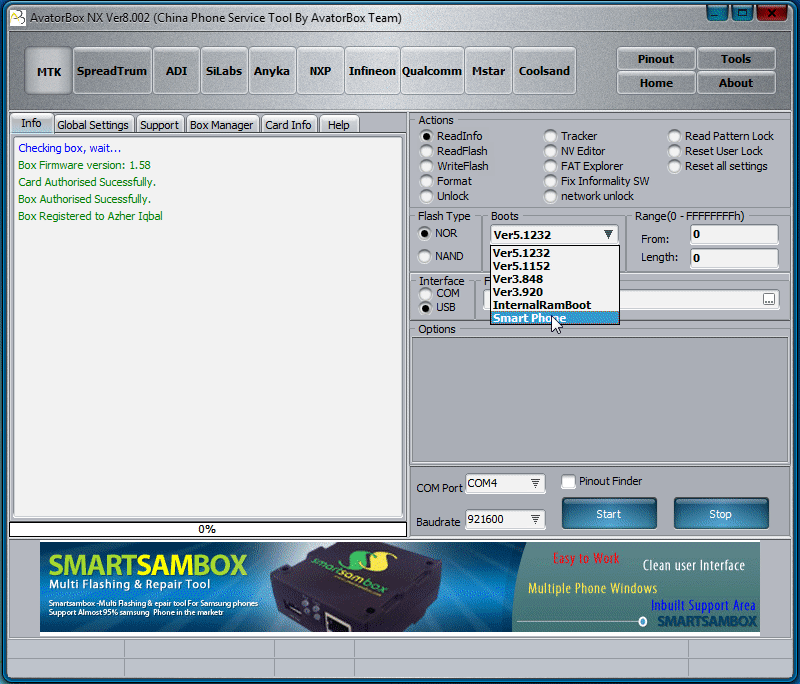Choose the WriteFlash action
This screenshot has height=684, width=800.
pyautogui.click(x=454, y=166)
